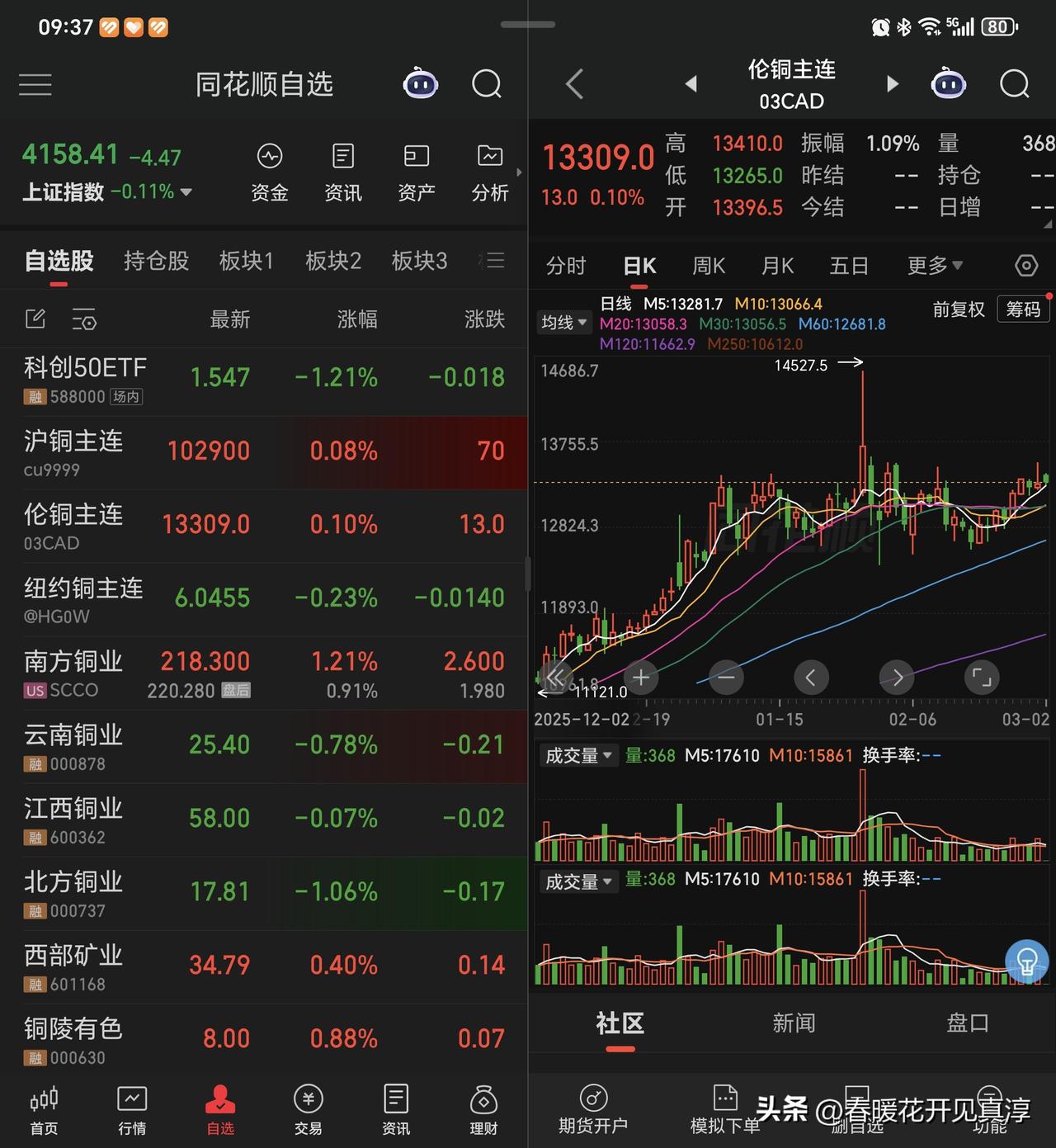Select the 月K chart tab

[777, 266]
